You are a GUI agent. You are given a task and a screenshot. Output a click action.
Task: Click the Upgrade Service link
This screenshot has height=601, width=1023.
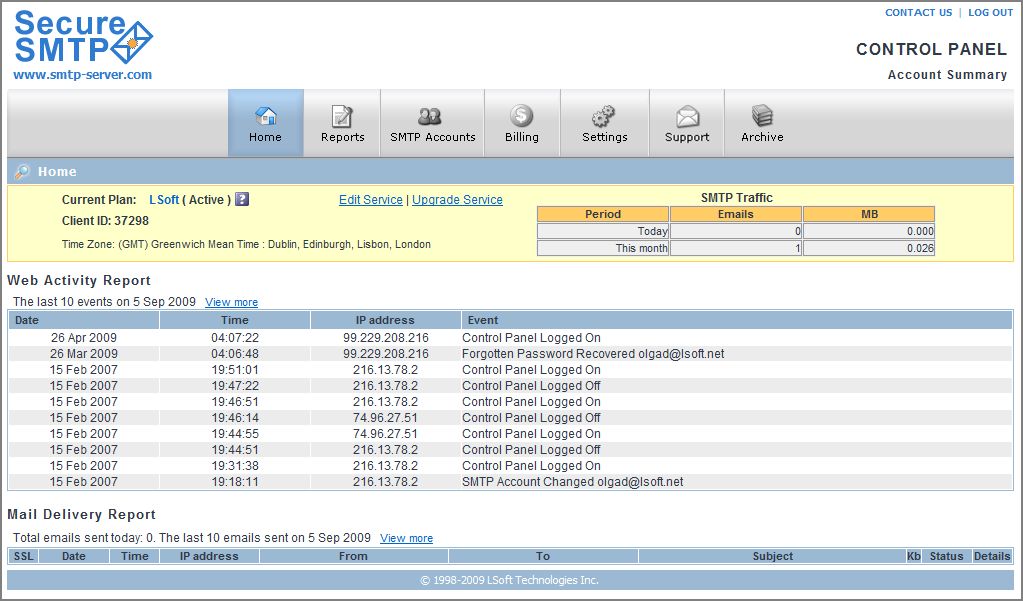457,199
